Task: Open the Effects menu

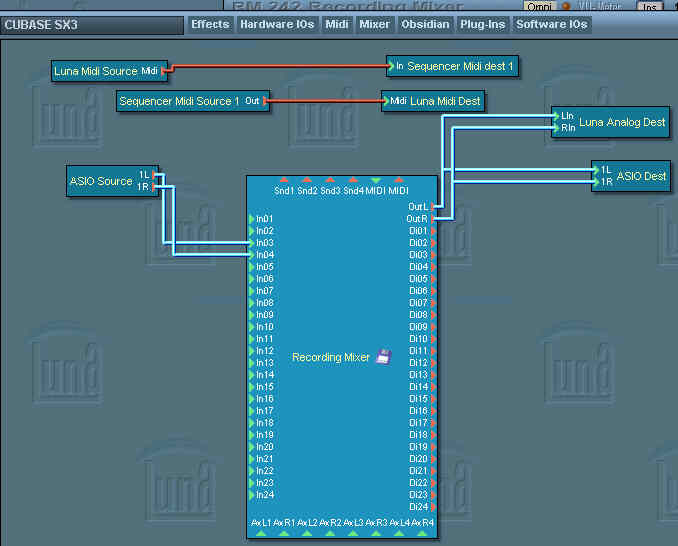Action: click(x=210, y=25)
